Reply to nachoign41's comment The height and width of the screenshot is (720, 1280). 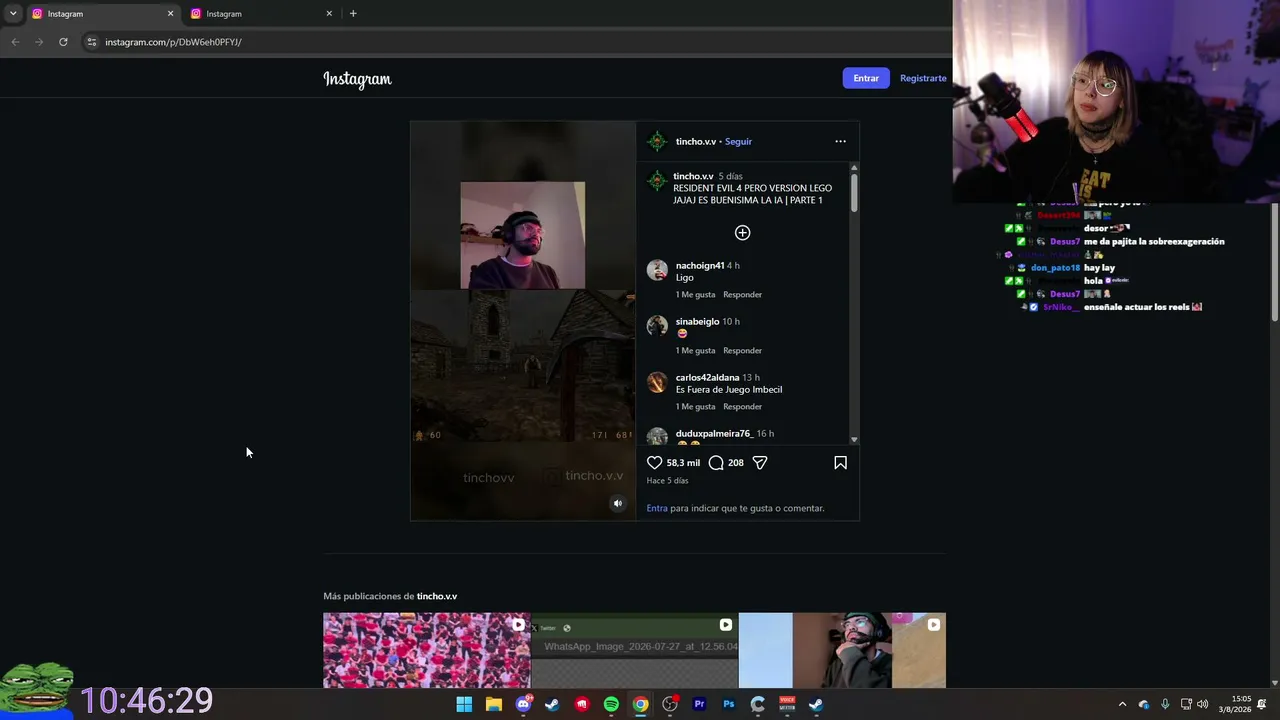[742, 295]
